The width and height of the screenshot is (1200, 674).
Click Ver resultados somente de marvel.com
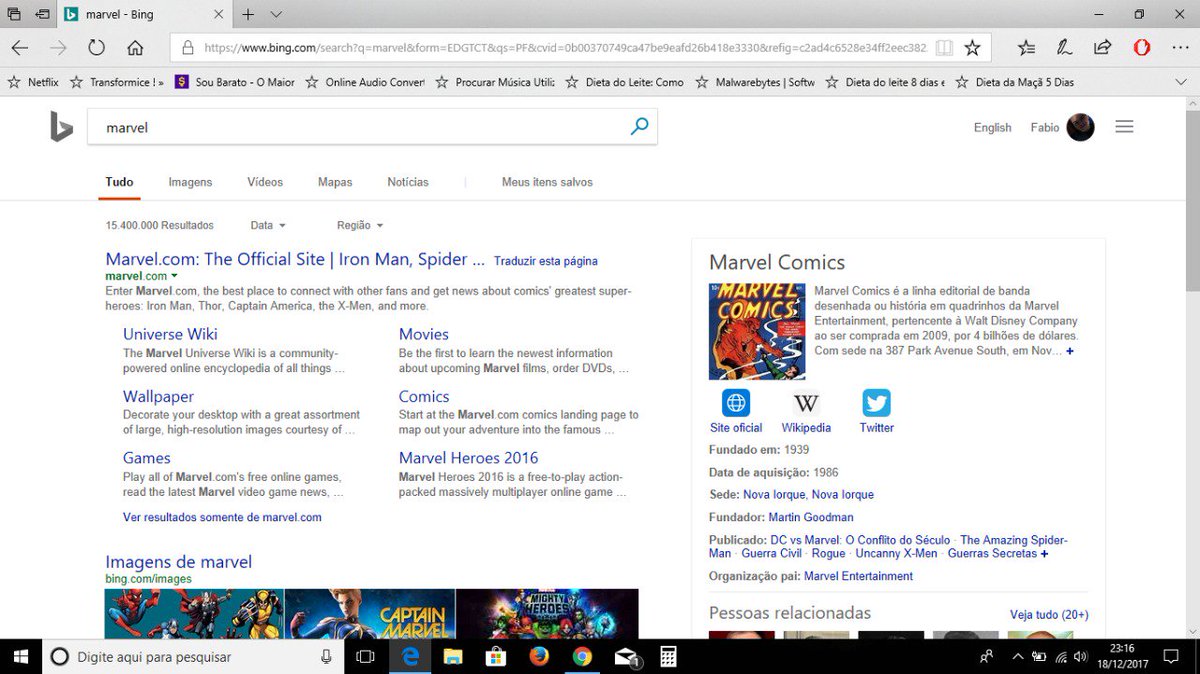pos(222,518)
